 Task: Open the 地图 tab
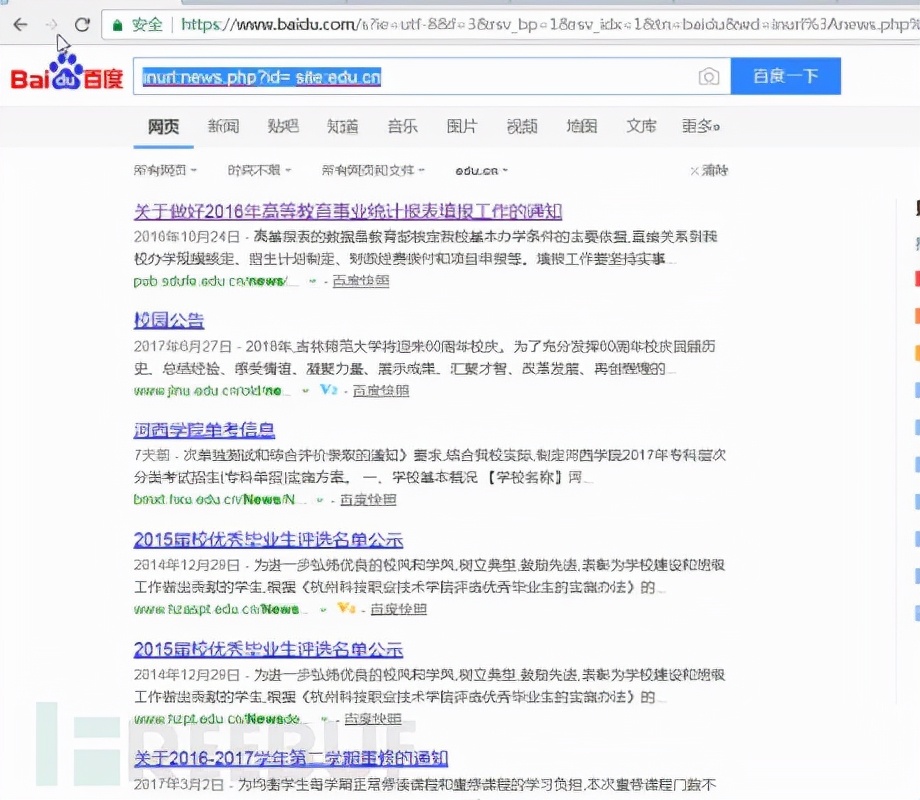pyautogui.click(x=581, y=126)
